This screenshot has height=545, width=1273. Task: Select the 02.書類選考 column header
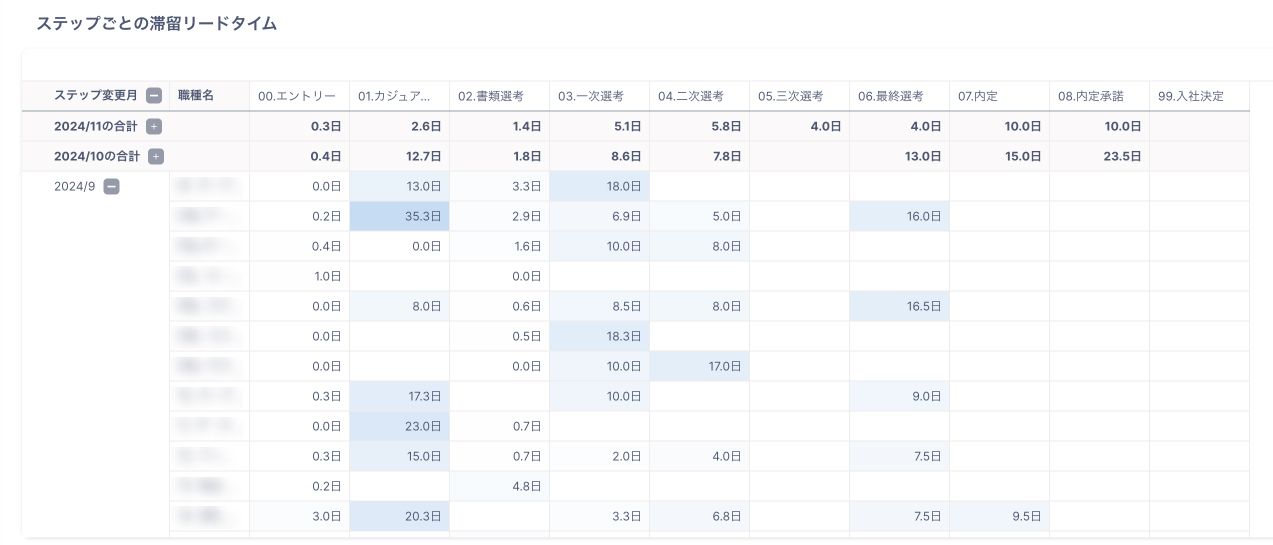click(x=491, y=96)
